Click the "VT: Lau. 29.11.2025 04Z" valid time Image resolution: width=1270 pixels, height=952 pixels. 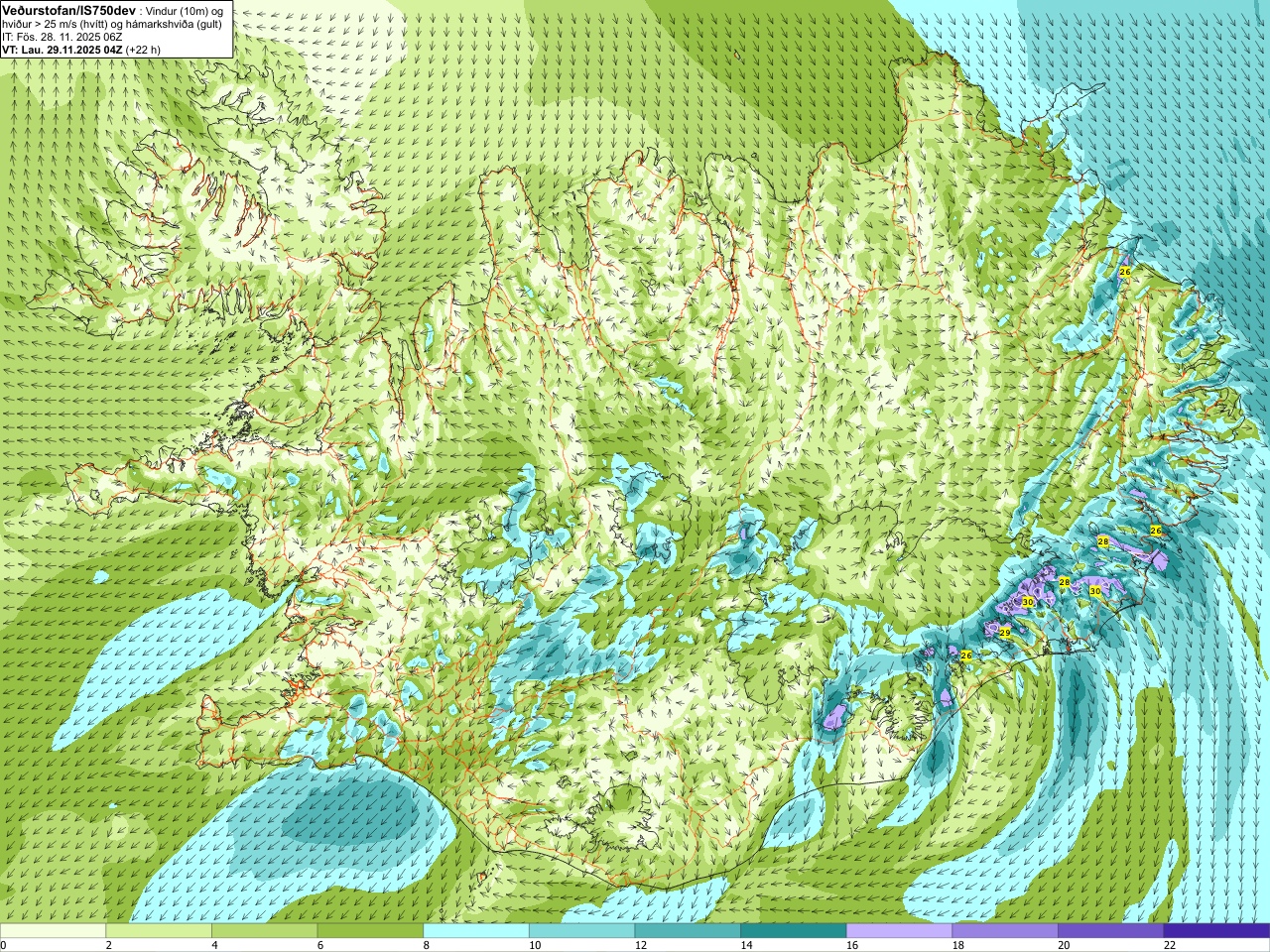pos(63,50)
